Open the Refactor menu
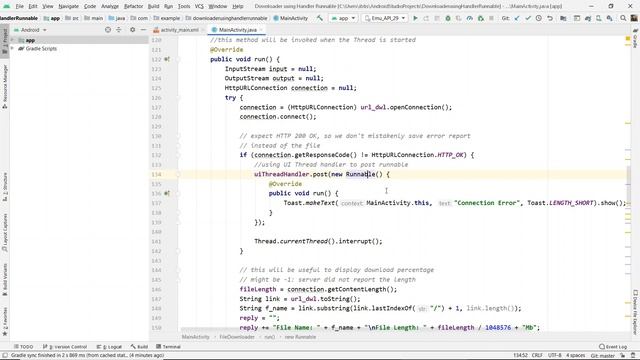This screenshot has height=360, width=640. click(x=133, y=7)
